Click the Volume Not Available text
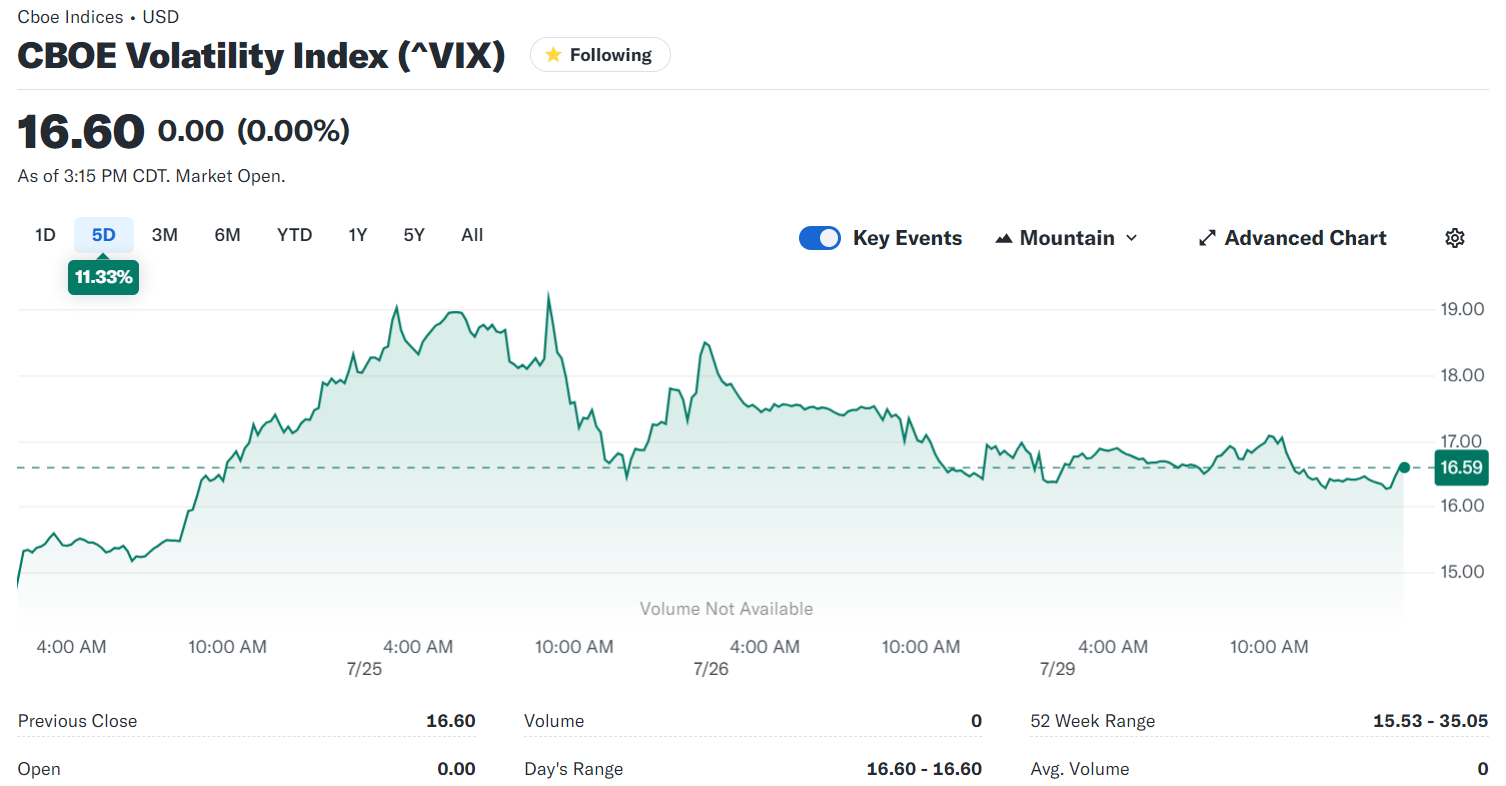The height and width of the screenshot is (786, 1506). click(x=726, y=609)
